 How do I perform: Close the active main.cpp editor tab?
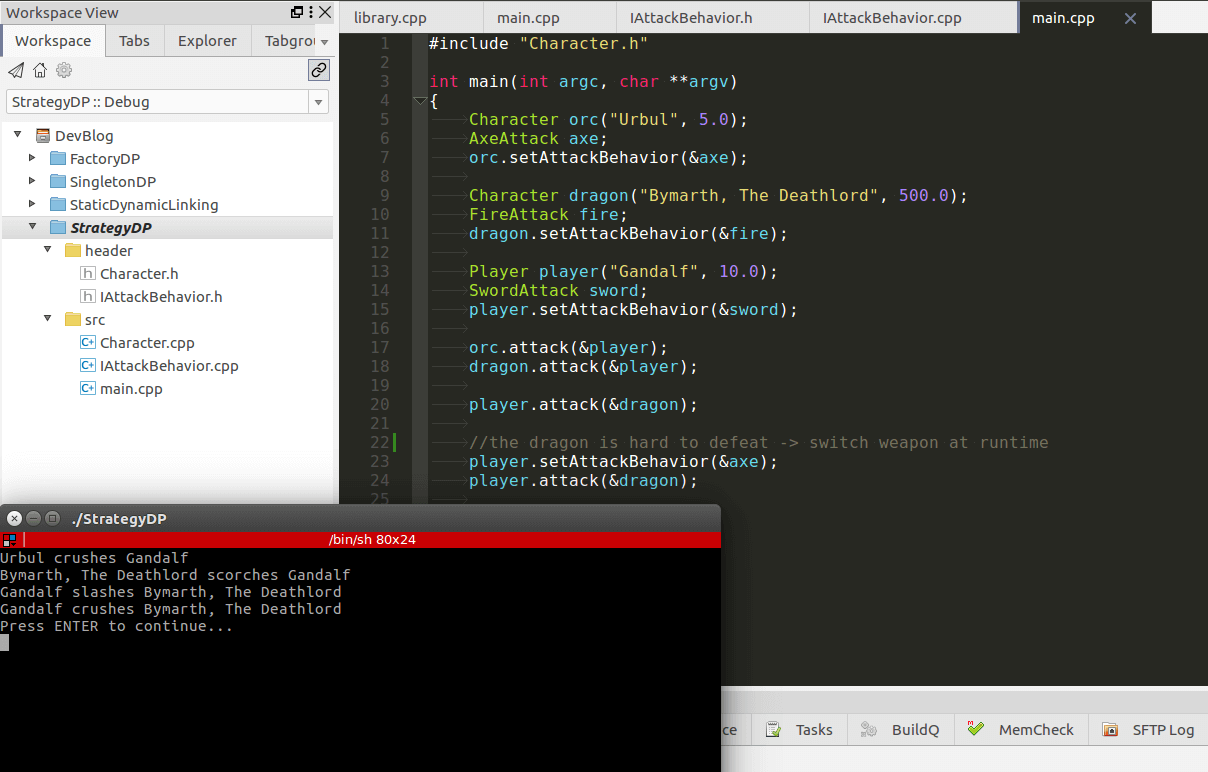tap(1130, 19)
